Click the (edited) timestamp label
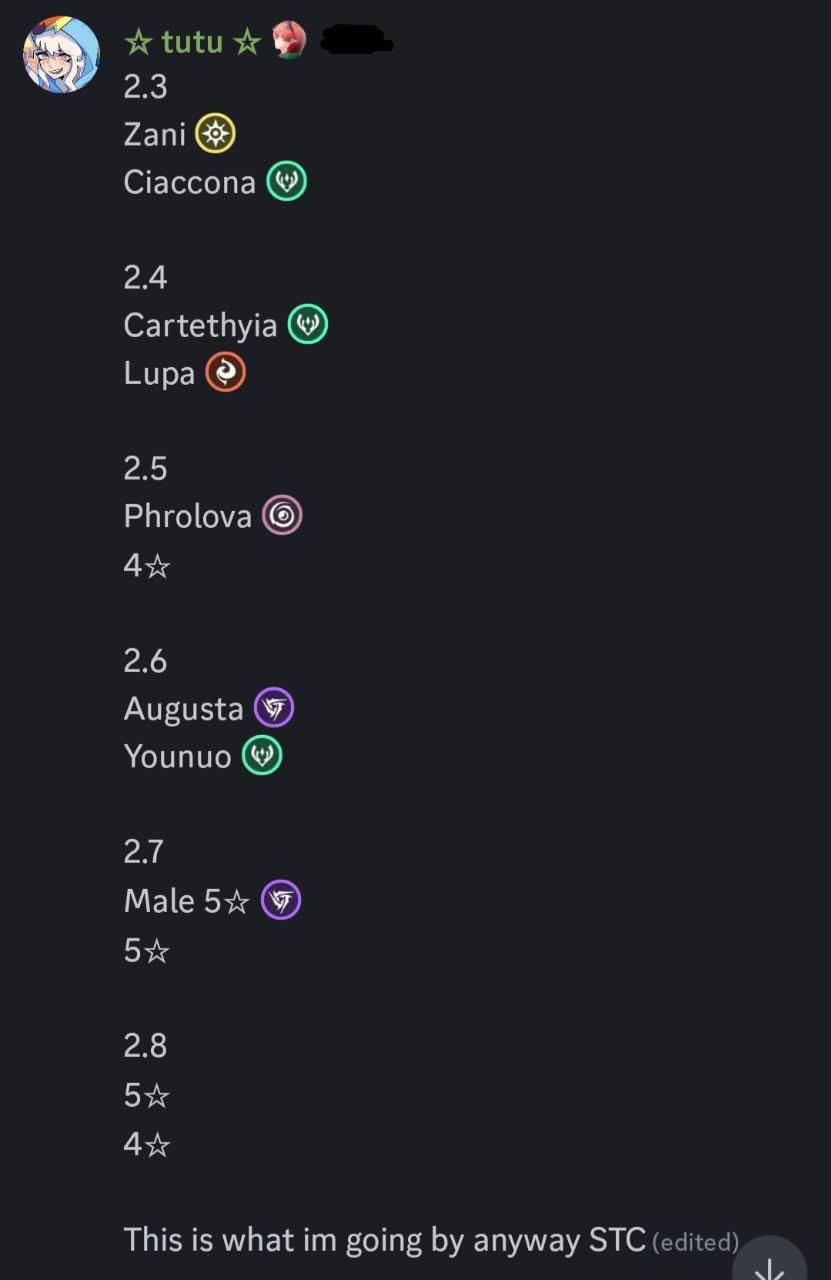 [695, 1242]
